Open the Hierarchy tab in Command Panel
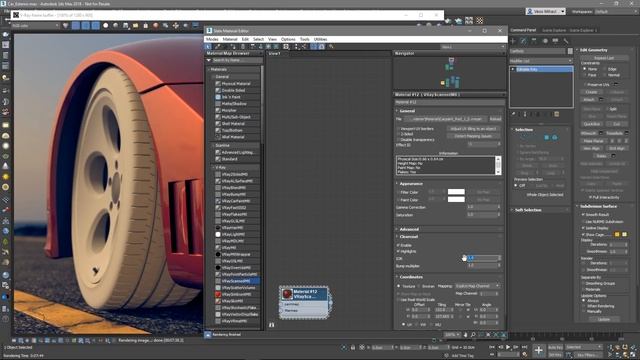This screenshot has width=640, height=360. (534, 41)
